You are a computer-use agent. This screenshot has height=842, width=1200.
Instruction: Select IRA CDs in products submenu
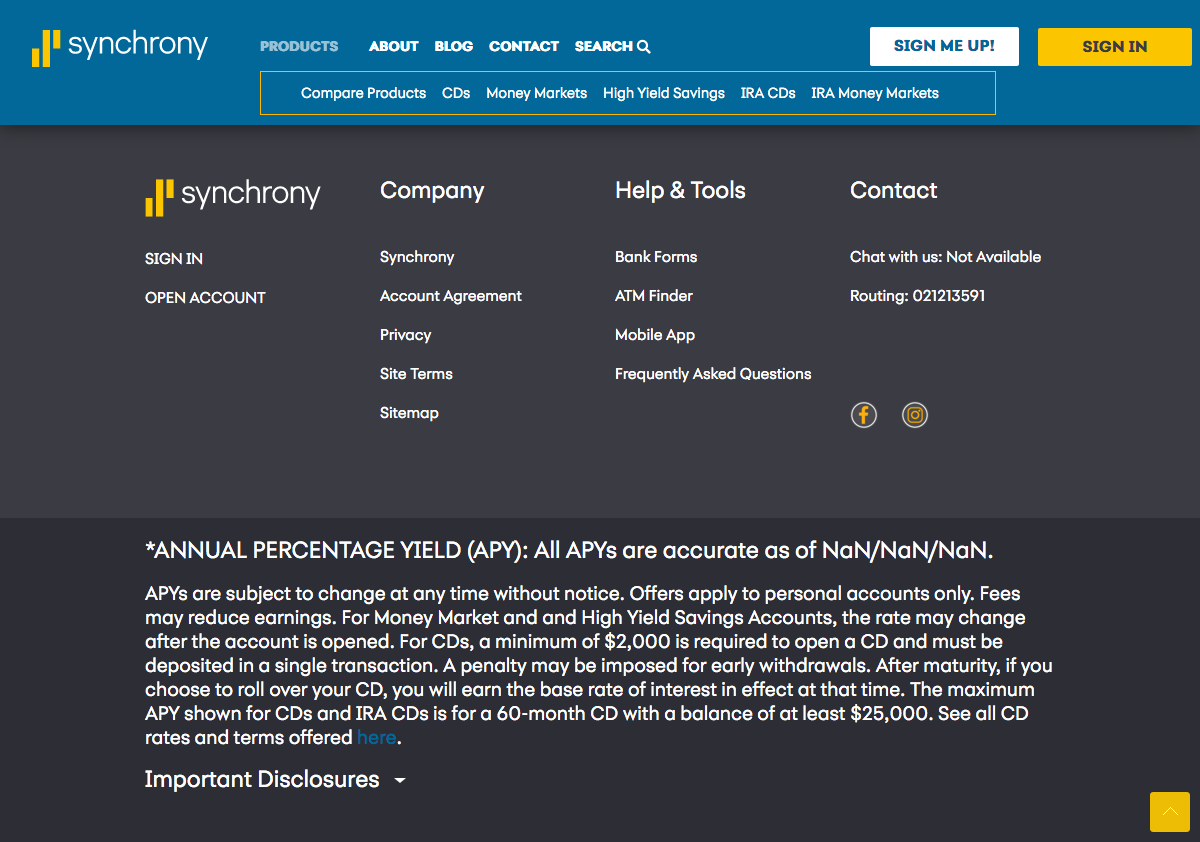[x=768, y=93]
